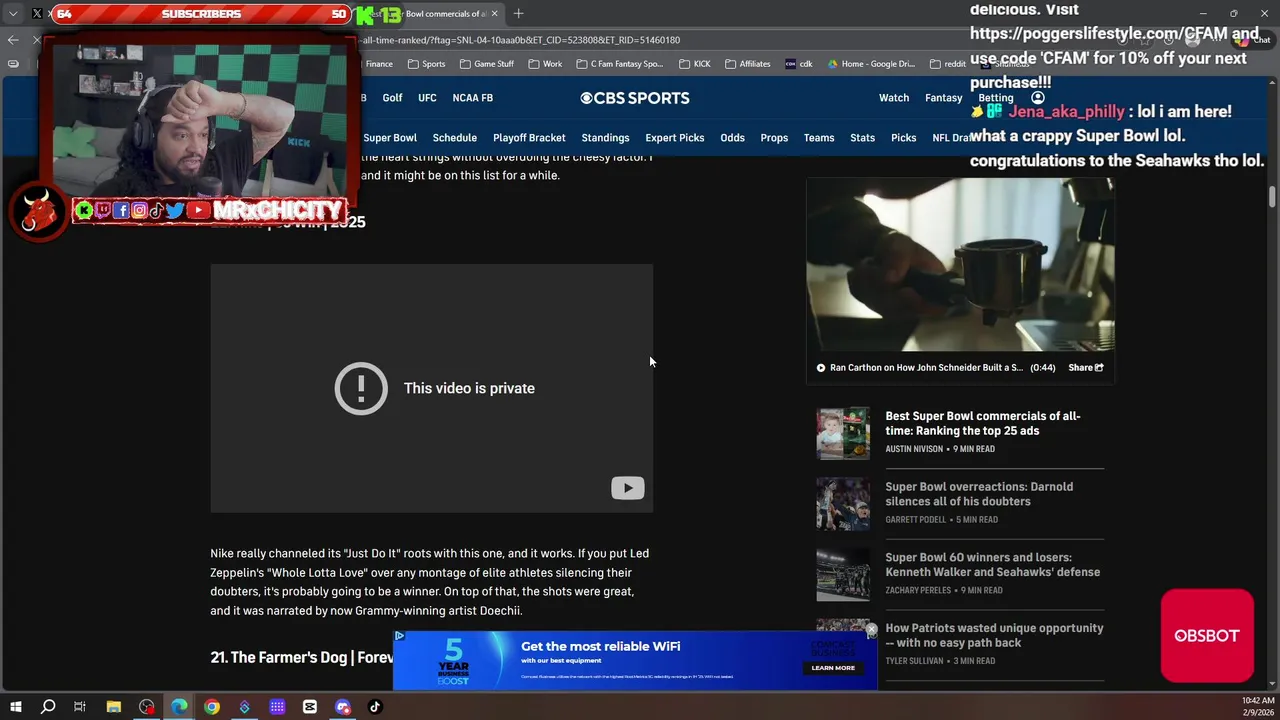Click LEARN MORE on the WiFi ad
This screenshot has height=720, width=1280.
pos(833,667)
